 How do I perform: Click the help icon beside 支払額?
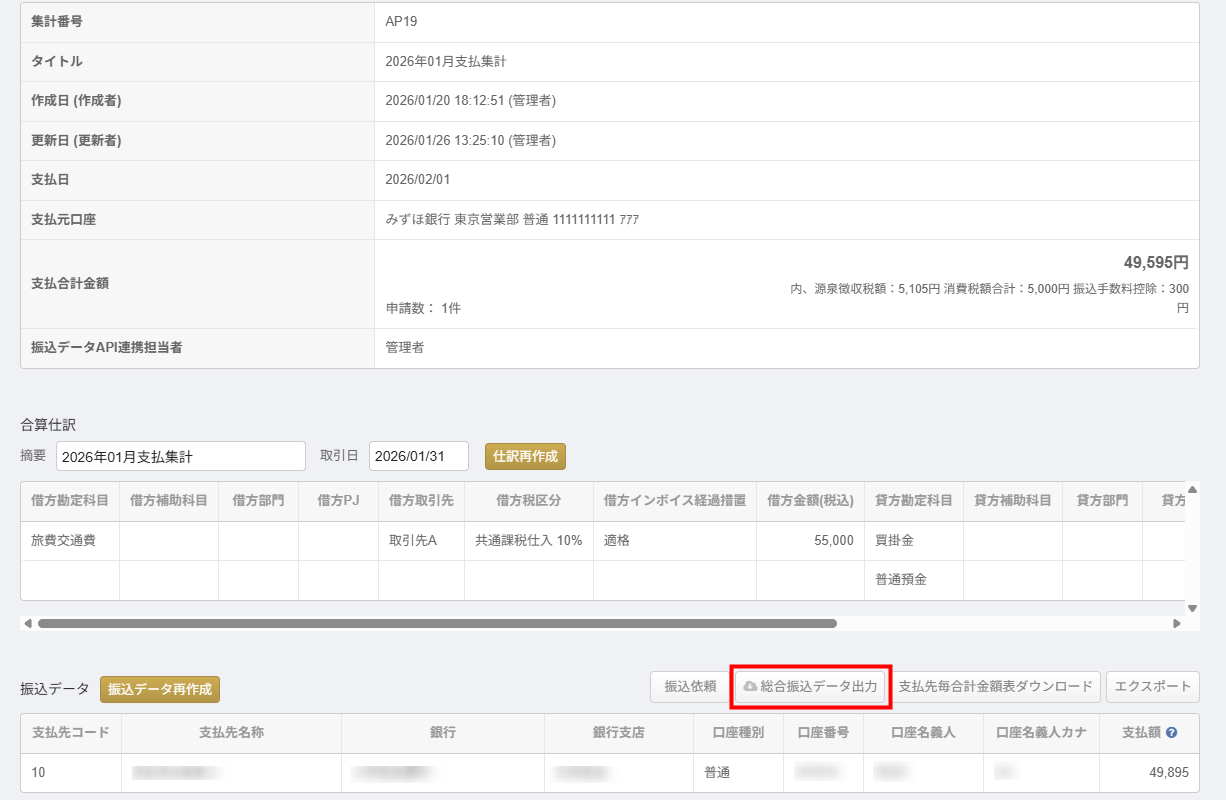tap(1171, 733)
